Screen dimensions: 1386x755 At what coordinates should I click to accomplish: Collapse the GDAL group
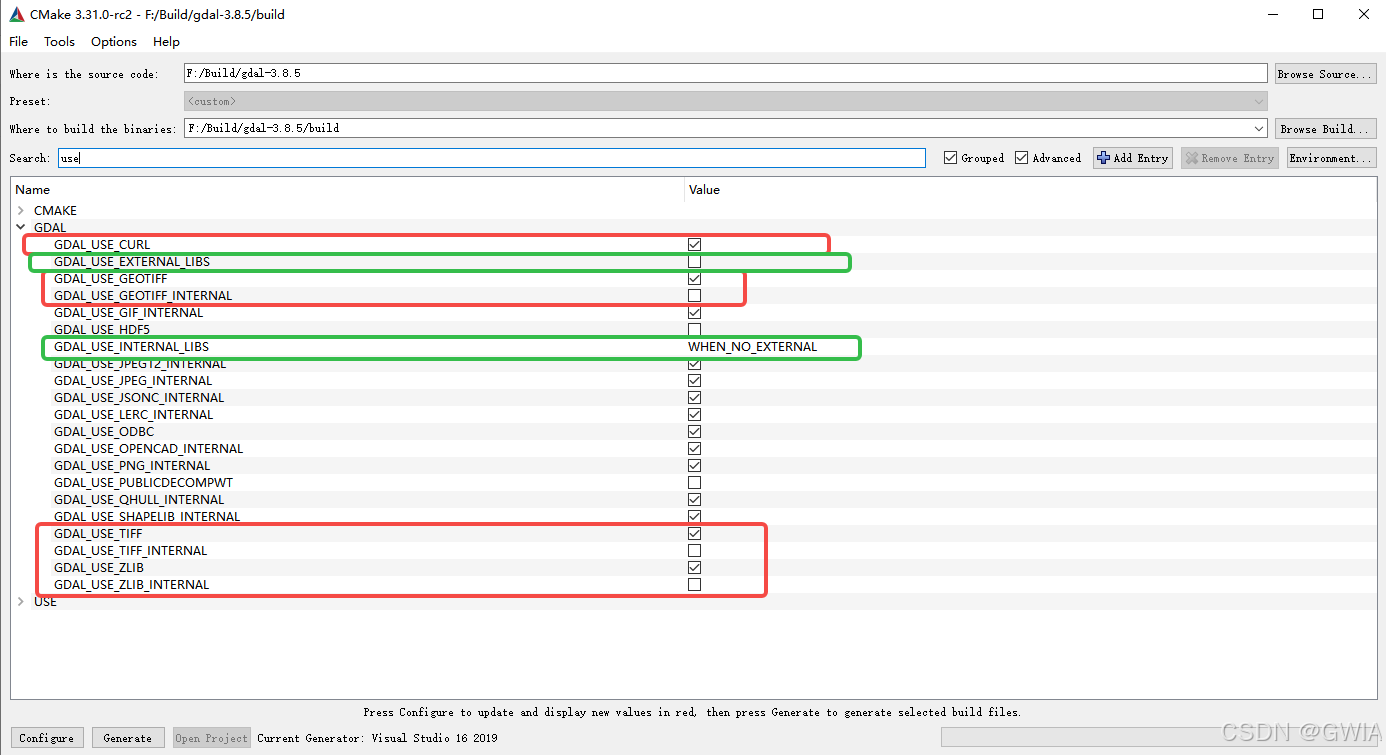pyautogui.click(x=21, y=228)
